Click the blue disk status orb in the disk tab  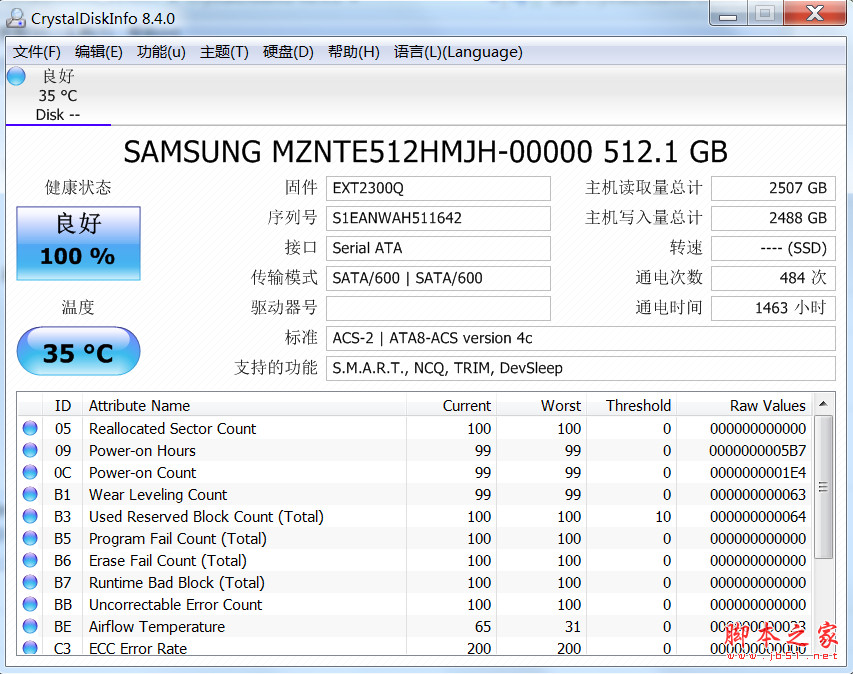pos(16,76)
